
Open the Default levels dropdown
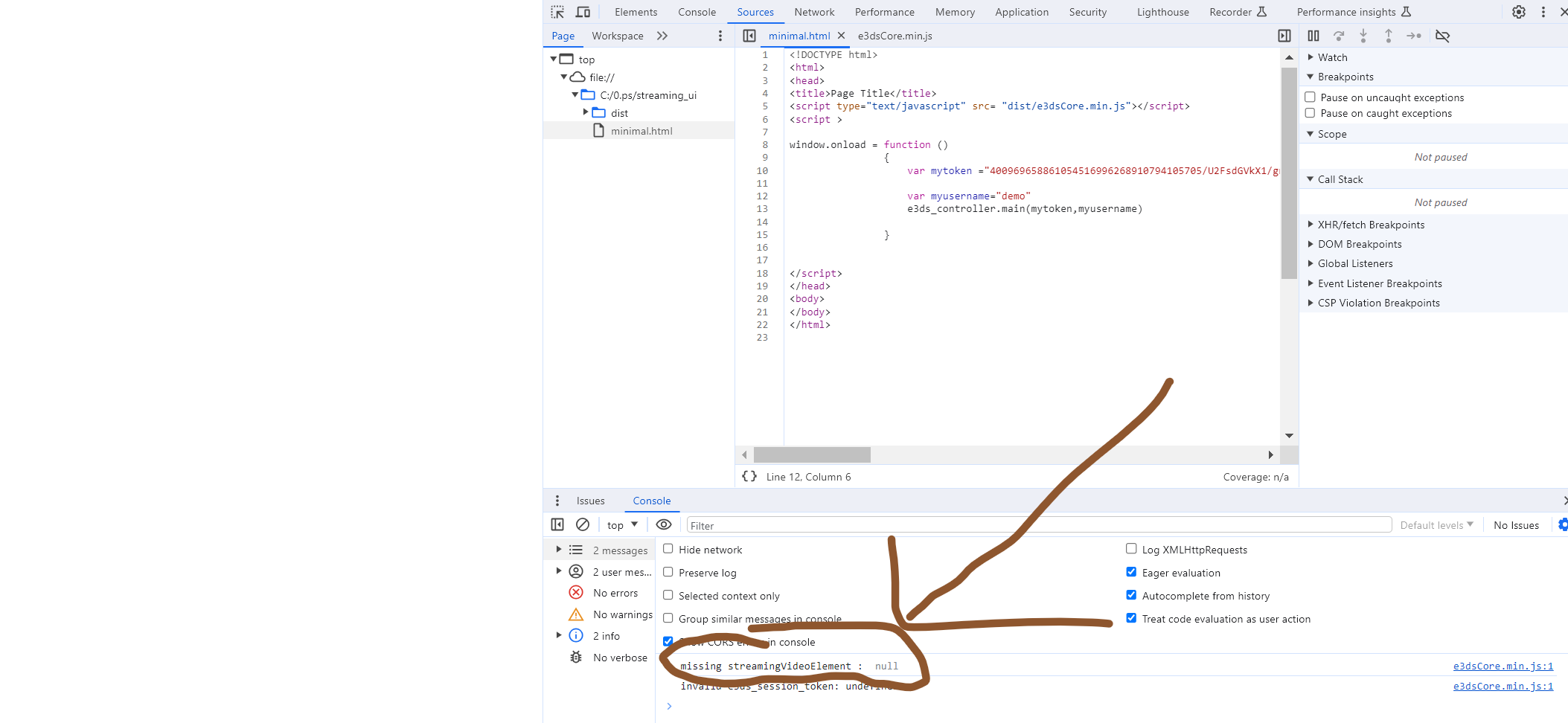pos(1436,525)
